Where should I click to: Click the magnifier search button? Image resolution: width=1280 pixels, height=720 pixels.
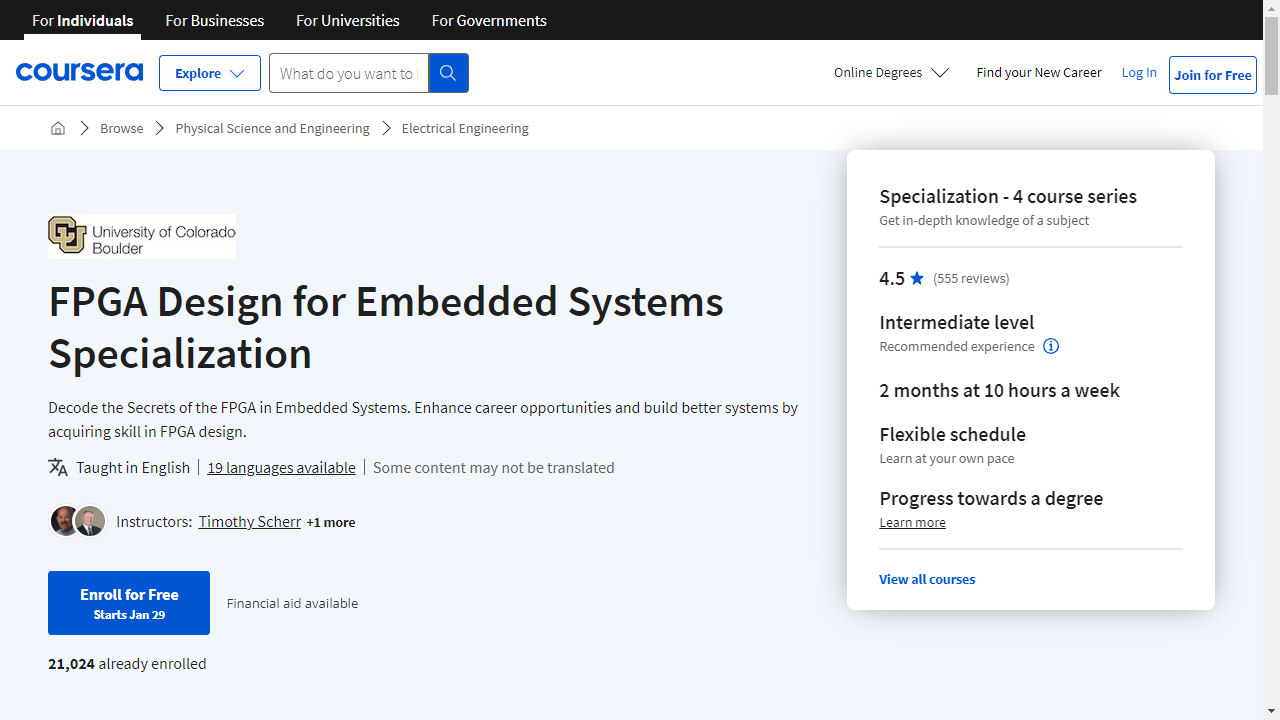[x=448, y=73]
